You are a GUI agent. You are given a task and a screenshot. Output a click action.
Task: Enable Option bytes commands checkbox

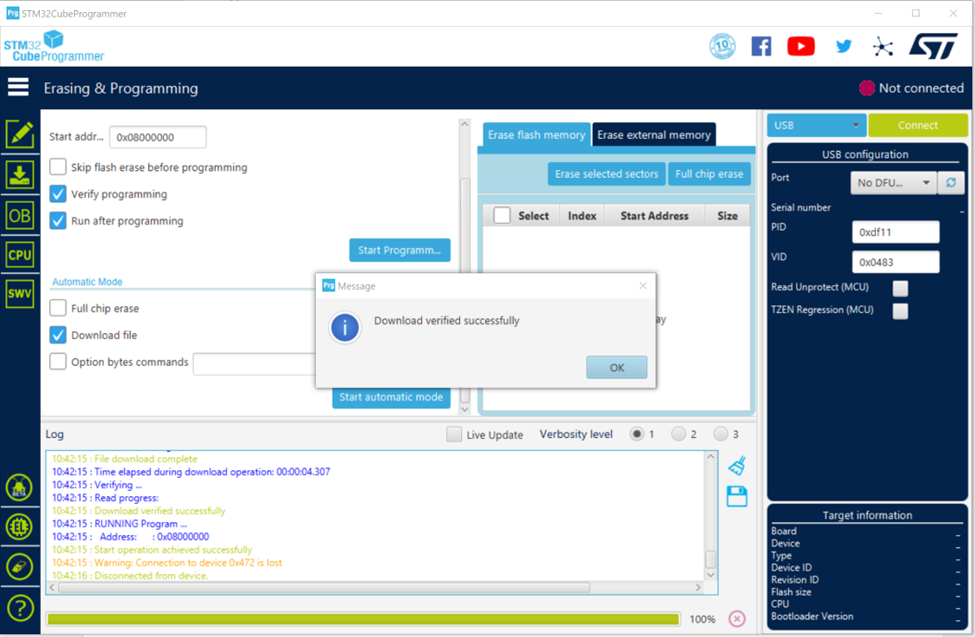(58, 361)
